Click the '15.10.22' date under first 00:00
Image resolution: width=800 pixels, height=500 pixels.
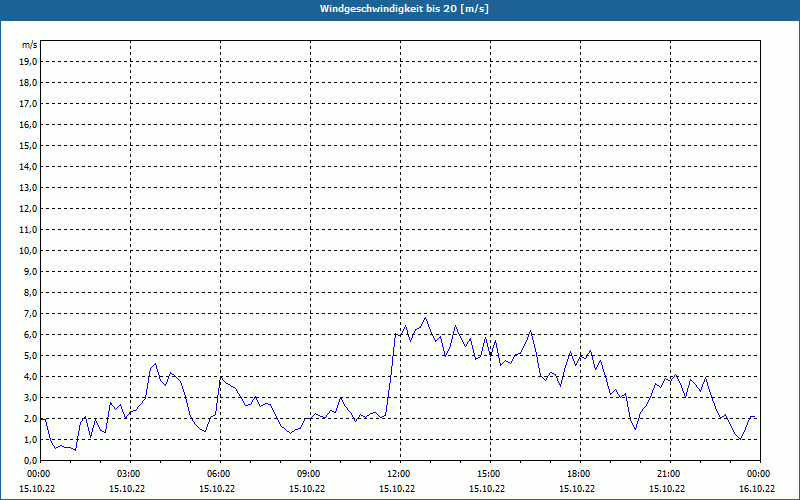(37, 488)
